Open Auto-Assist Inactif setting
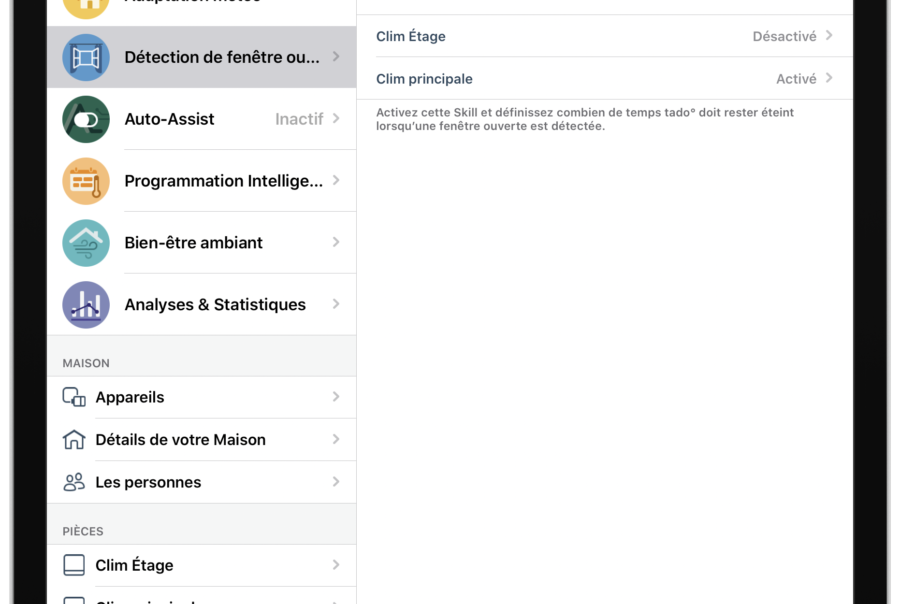Viewport: 900px width, 604px height. tap(299, 119)
